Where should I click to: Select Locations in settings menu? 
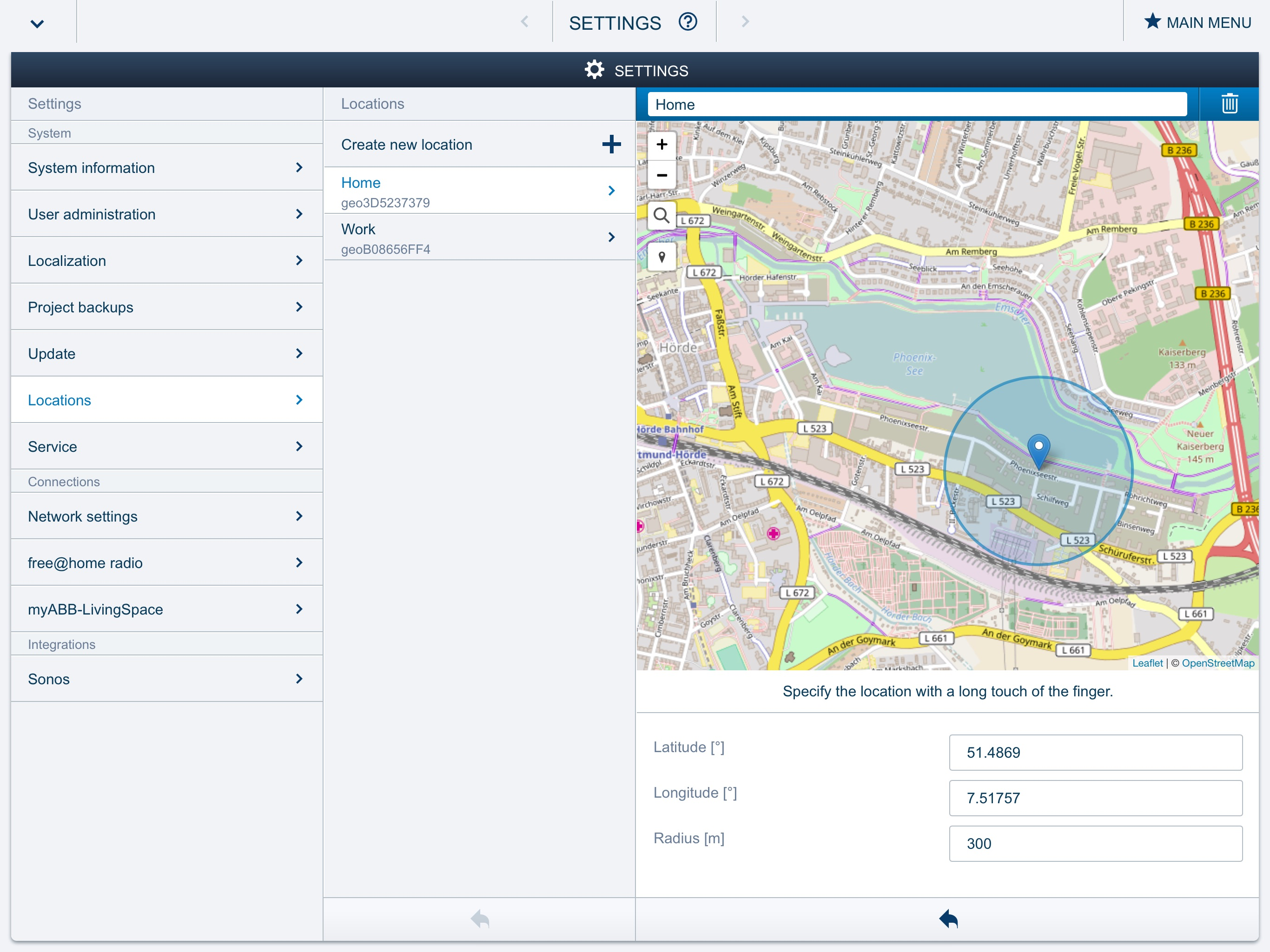(x=166, y=400)
